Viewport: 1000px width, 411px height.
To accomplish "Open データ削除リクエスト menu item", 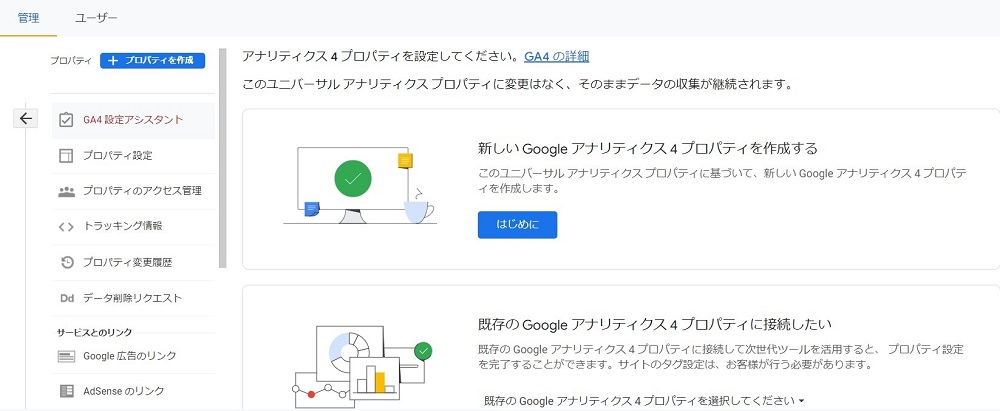I will coord(133,298).
